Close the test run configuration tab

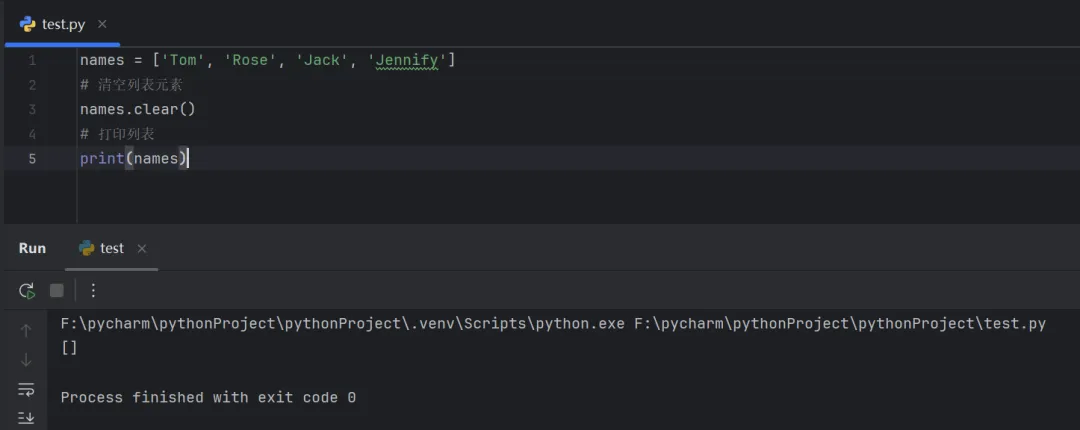coord(141,249)
